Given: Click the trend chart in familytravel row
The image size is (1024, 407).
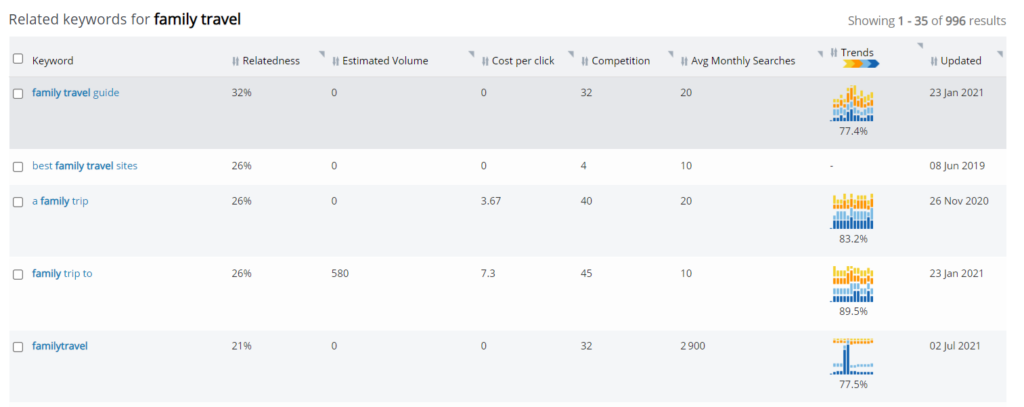Looking at the screenshot, I should 853,357.
